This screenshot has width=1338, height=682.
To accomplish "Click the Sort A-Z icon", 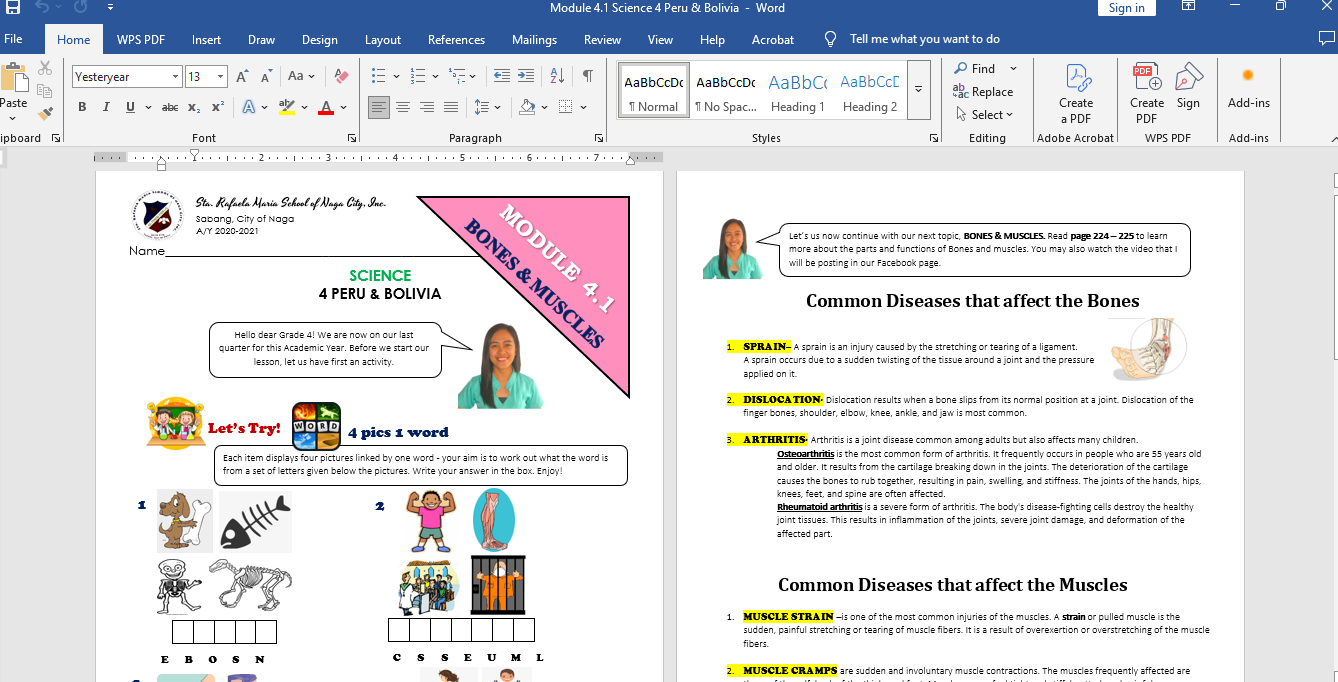I will [x=558, y=76].
